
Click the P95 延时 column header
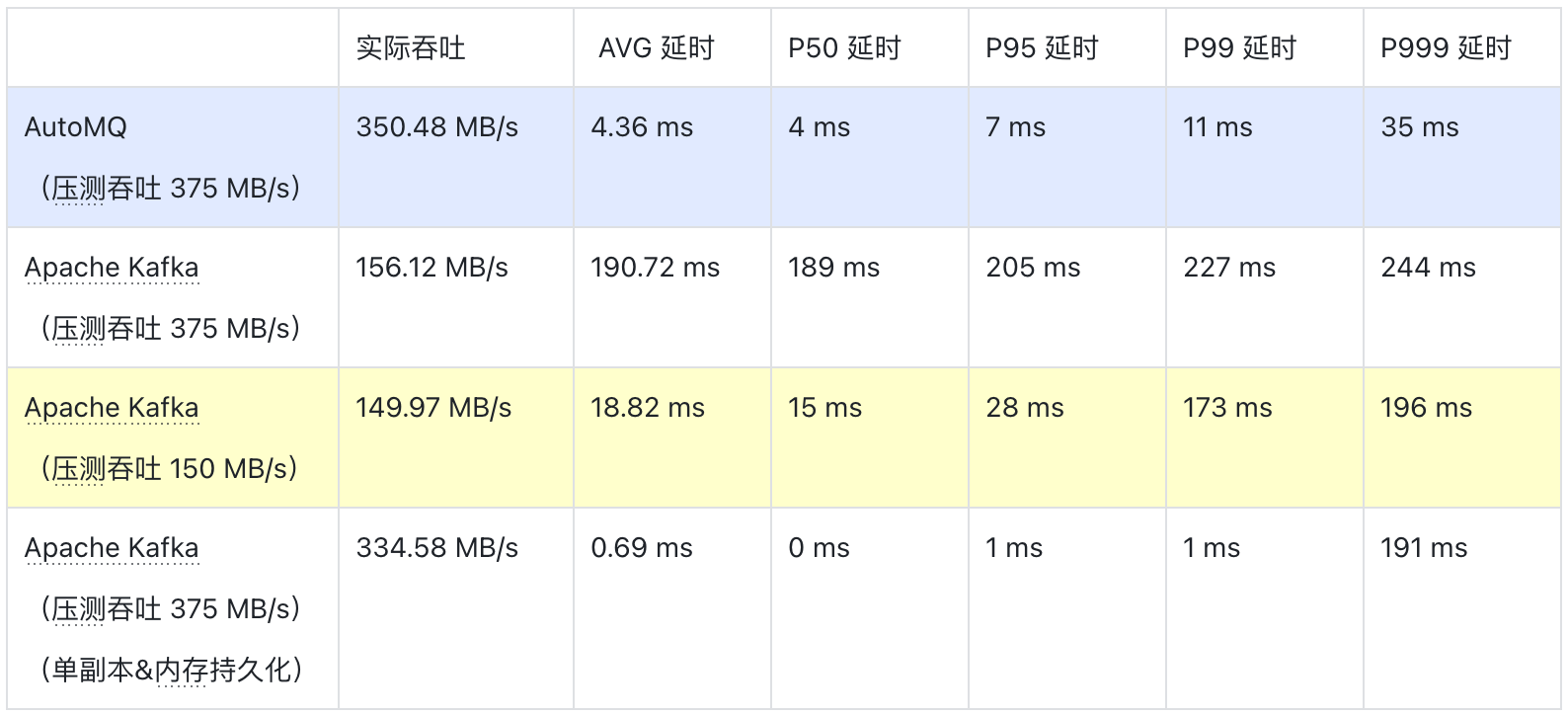click(1042, 48)
